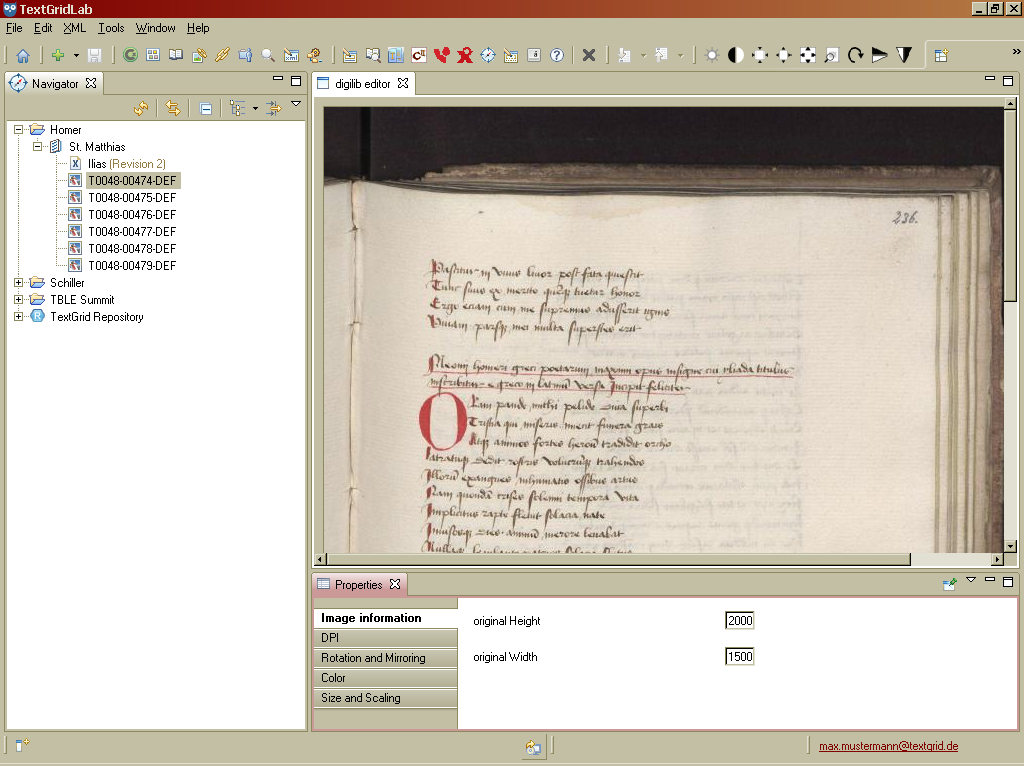The image size is (1024, 766).
Task: Open the Tools menu
Action: pyautogui.click(x=111, y=28)
